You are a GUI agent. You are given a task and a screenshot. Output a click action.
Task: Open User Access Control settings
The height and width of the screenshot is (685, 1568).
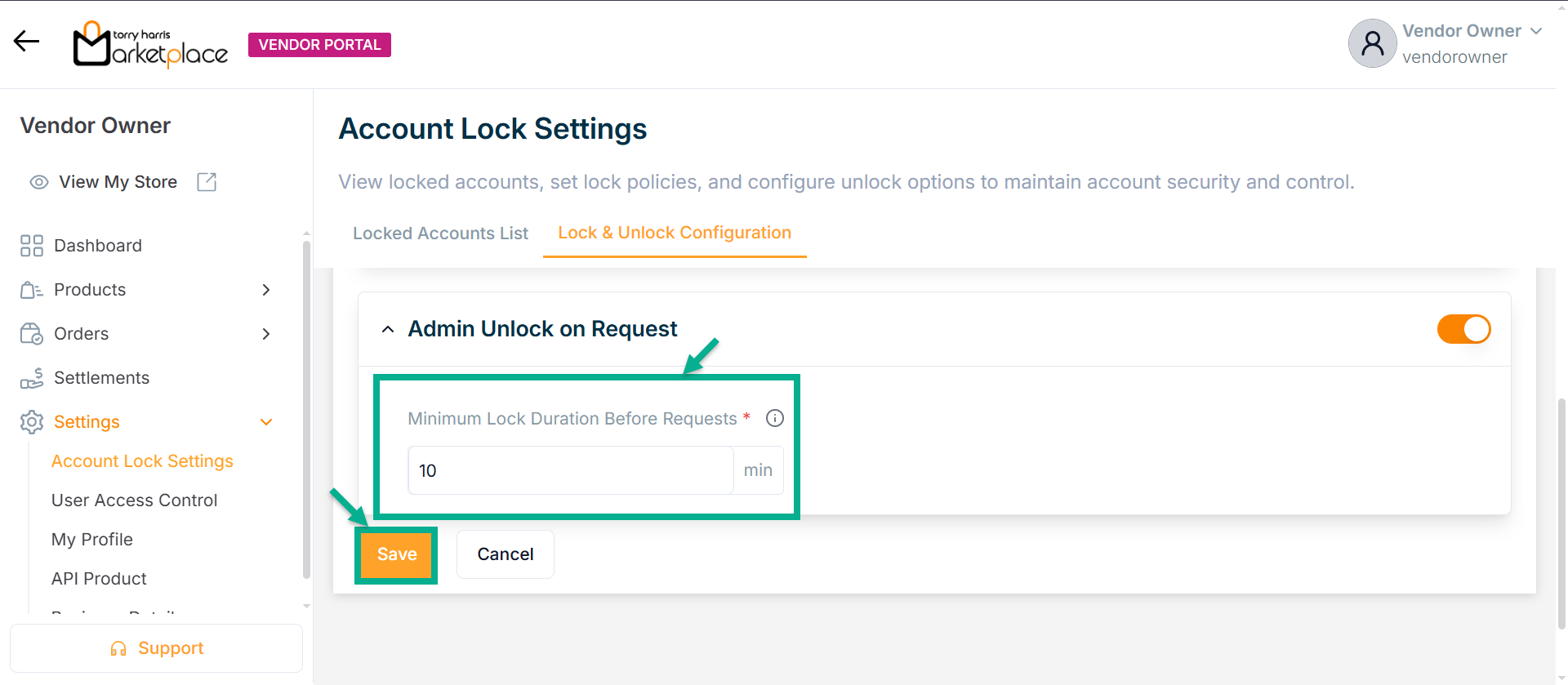point(134,500)
